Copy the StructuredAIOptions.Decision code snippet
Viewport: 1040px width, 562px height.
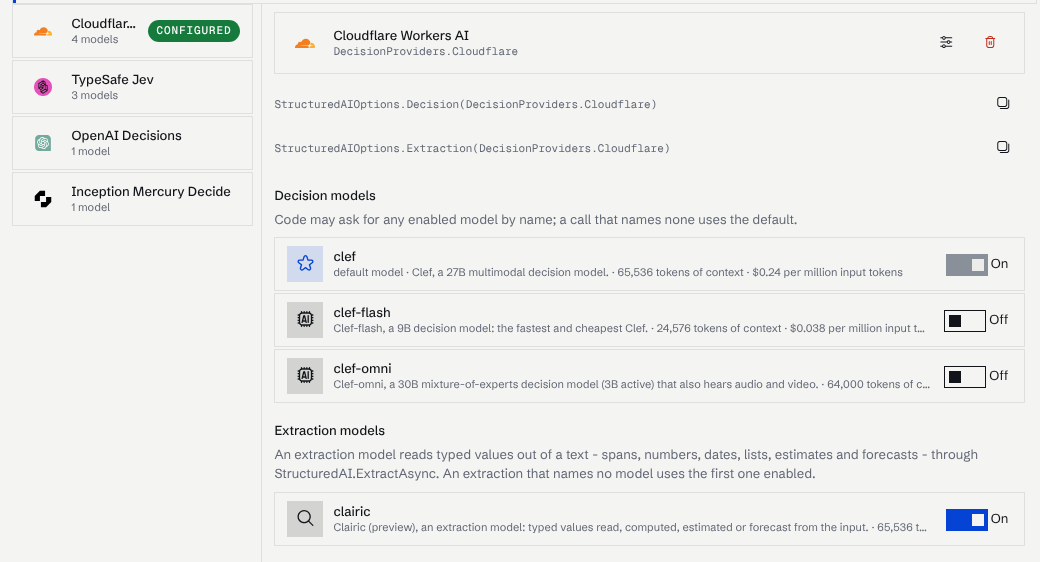[1003, 104]
